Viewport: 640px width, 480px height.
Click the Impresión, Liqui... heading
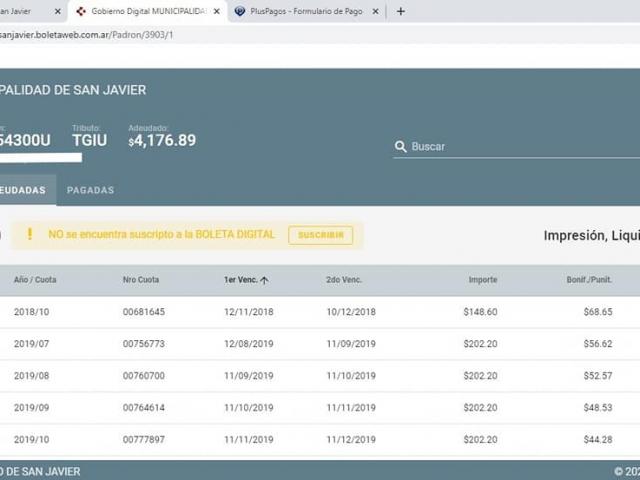[592, 236]
